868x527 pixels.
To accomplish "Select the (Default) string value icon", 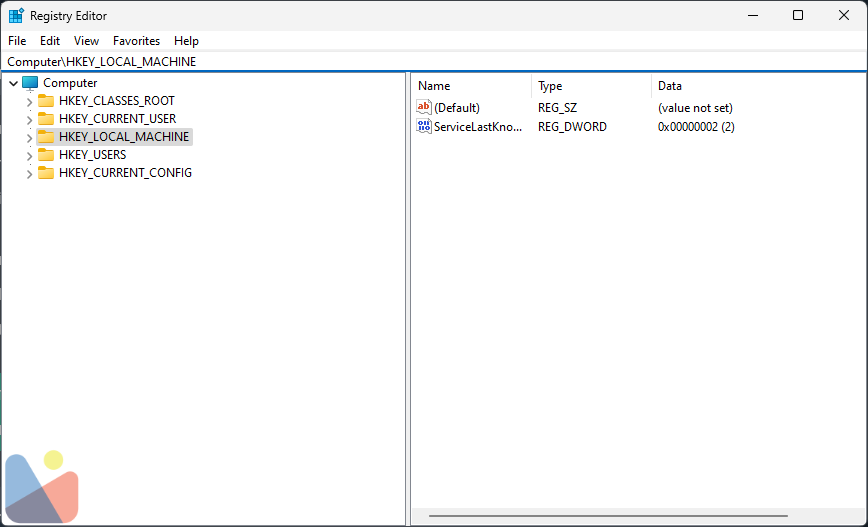I will (424, 107).
